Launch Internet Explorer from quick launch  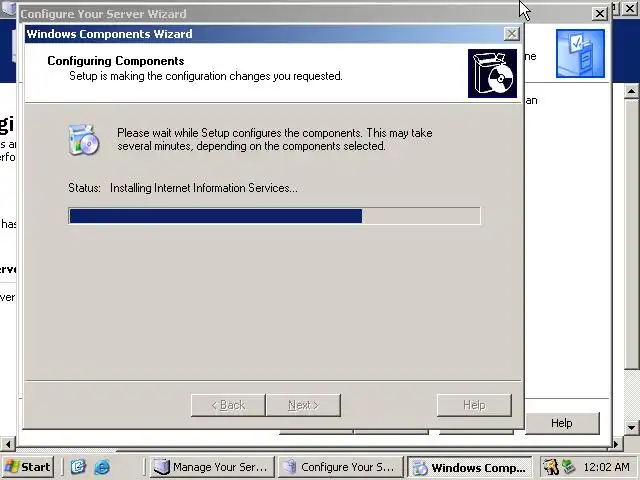tap(102, 467)
